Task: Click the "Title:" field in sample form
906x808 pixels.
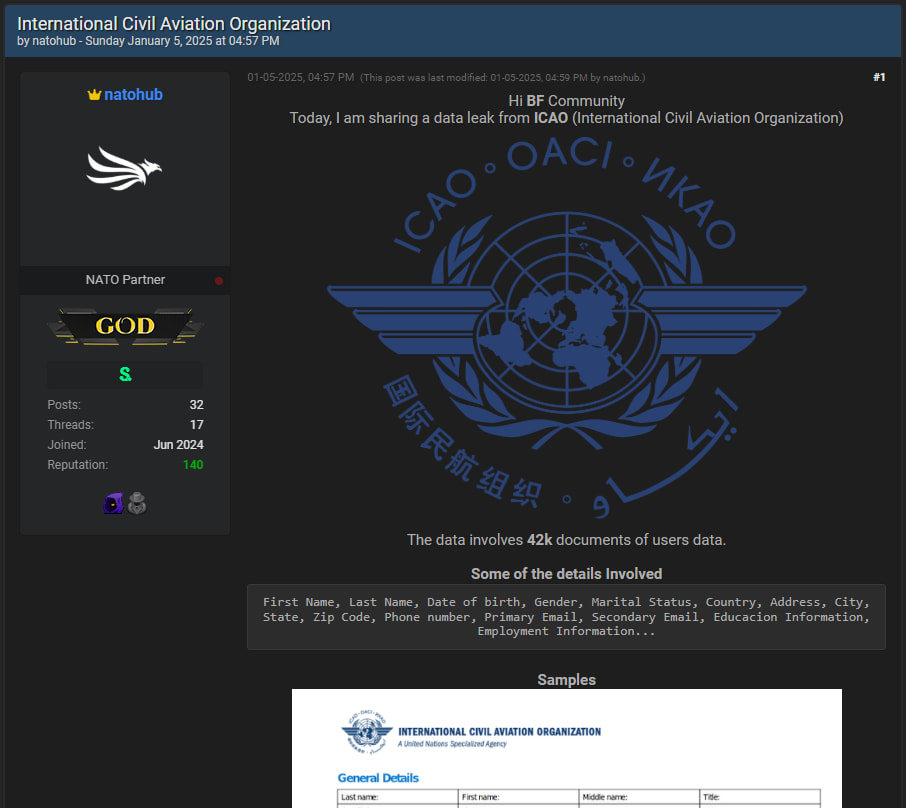Action: point(760,798)
